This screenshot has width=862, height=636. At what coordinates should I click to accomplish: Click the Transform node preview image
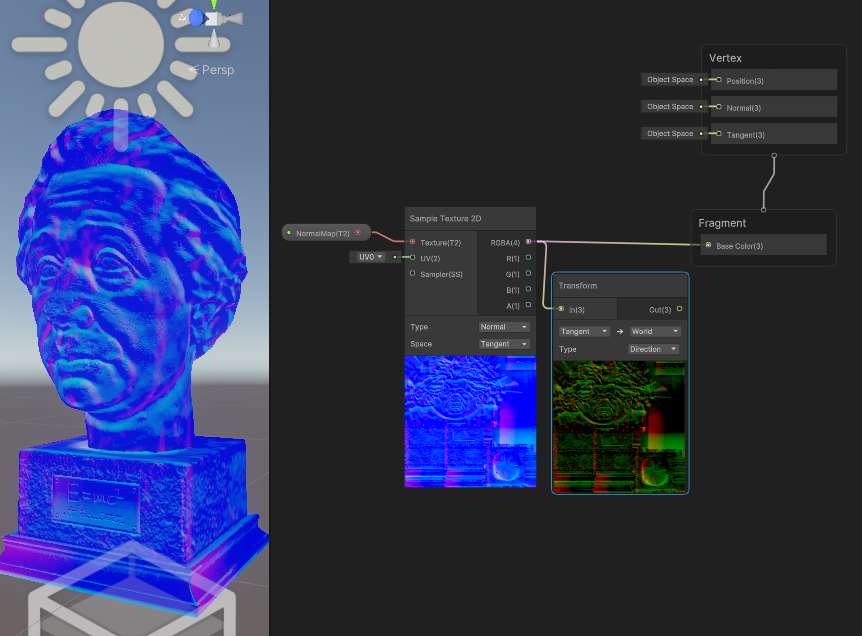(620, 427)
